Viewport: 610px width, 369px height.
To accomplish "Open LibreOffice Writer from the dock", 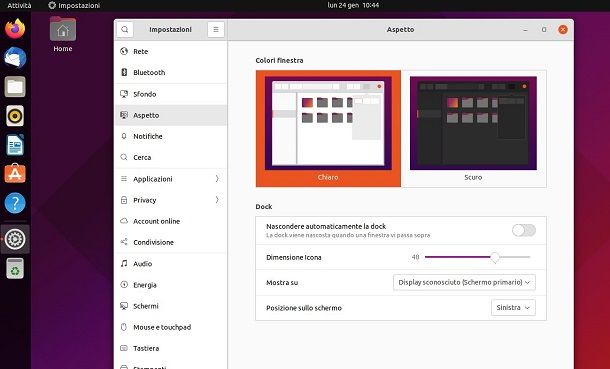I will tap(15, 145).
